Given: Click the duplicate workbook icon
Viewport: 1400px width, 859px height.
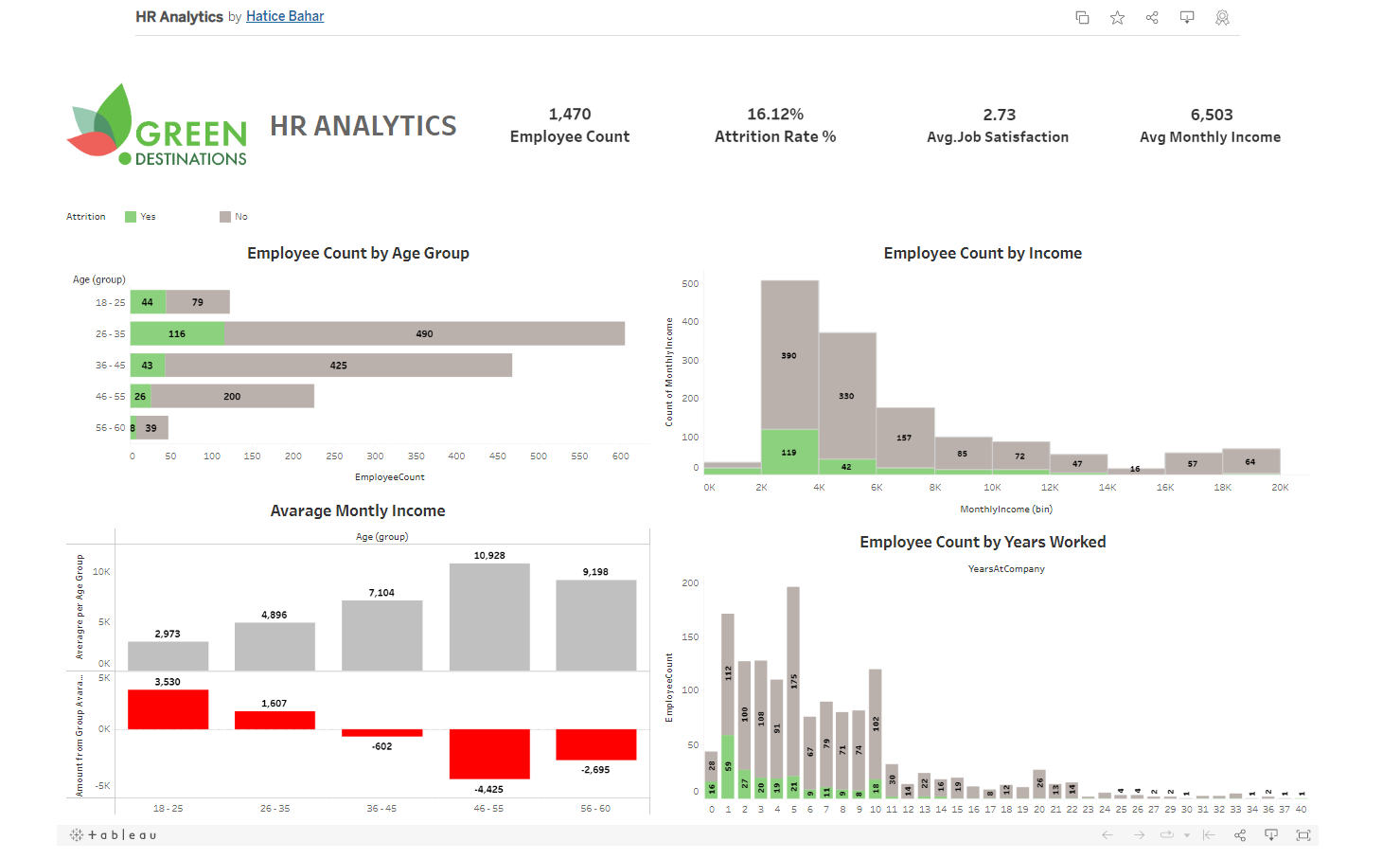Looking at the screenshot, I should (1082, 17).
